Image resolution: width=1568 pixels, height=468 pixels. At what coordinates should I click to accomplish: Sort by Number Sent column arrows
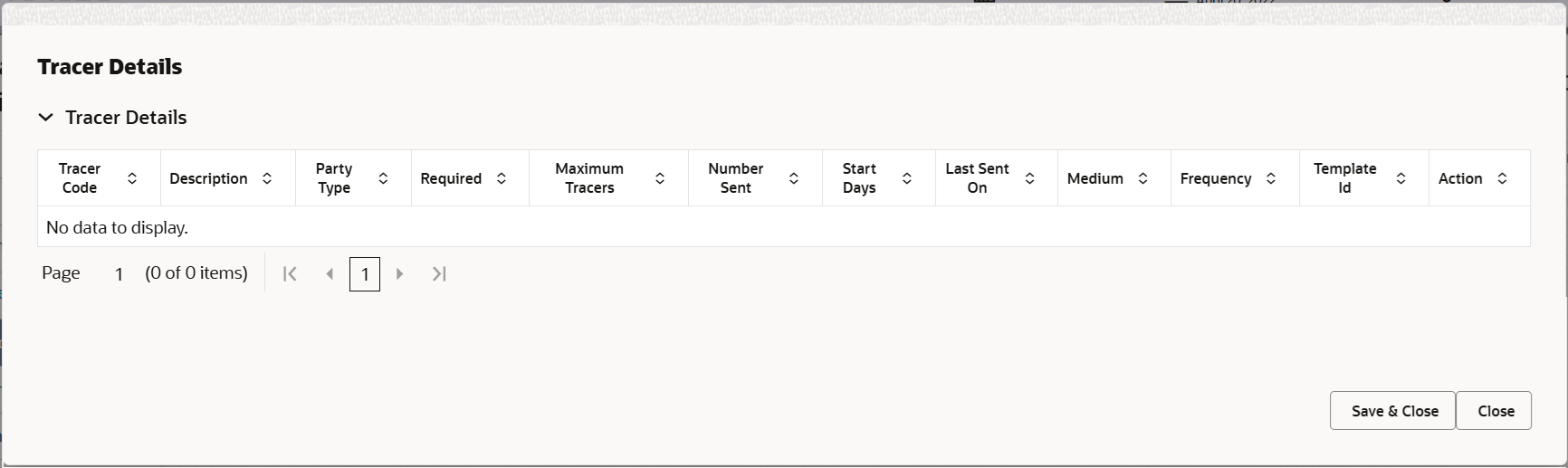(x=794, y=178)
